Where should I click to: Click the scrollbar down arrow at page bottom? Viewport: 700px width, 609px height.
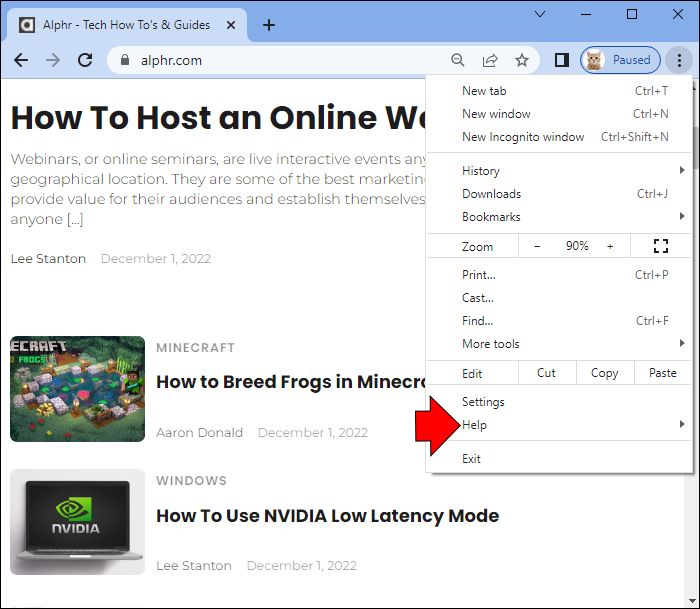tap(691, 601)
